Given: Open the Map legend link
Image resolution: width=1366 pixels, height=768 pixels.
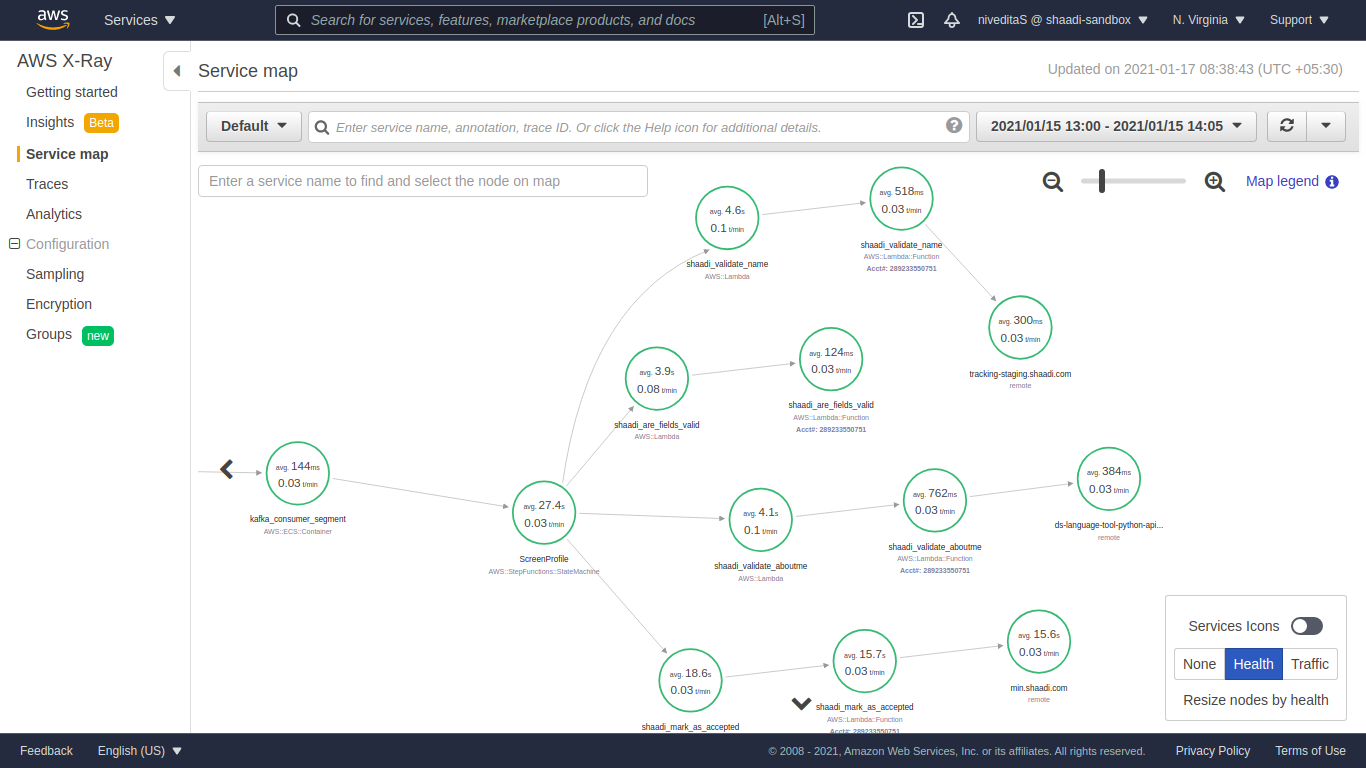Looking at the screenshot, I should tap(1282, 181).
